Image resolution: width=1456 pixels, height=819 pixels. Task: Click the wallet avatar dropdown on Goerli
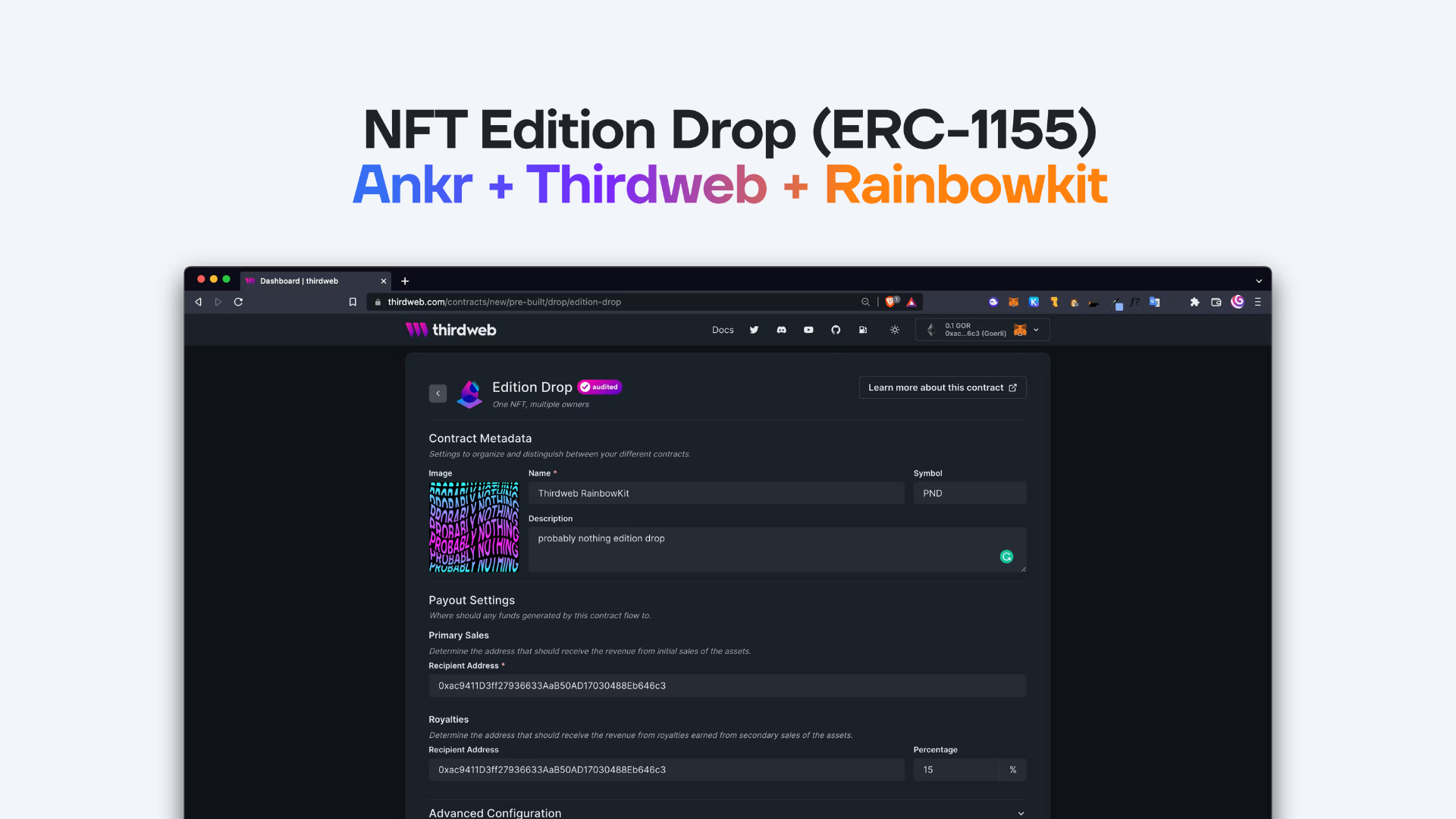tap(1019, 329)
